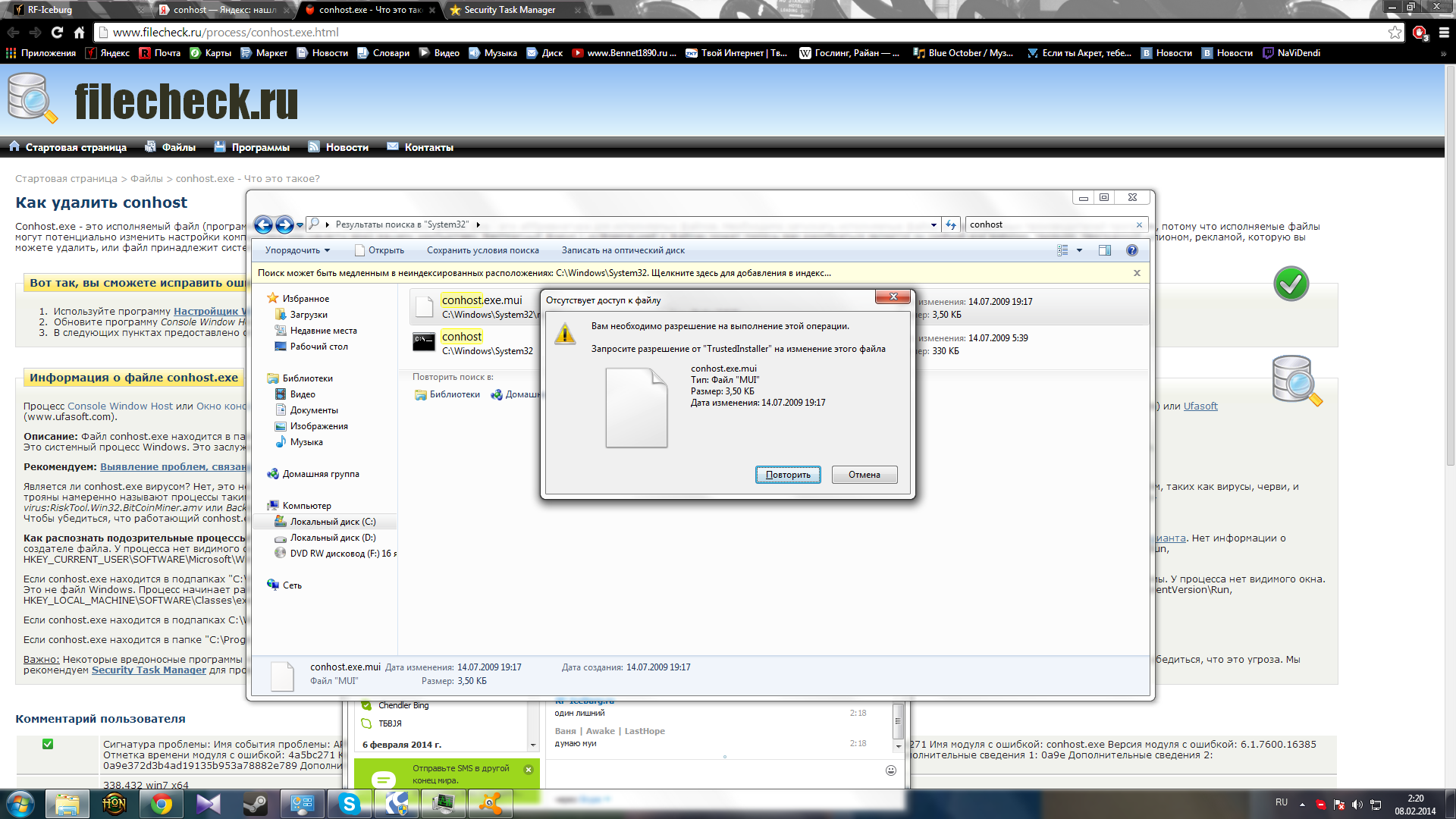Toggle the Explorer preview pane icon
Screen dimensions: 1456x819
click(x=1105, y=250)
